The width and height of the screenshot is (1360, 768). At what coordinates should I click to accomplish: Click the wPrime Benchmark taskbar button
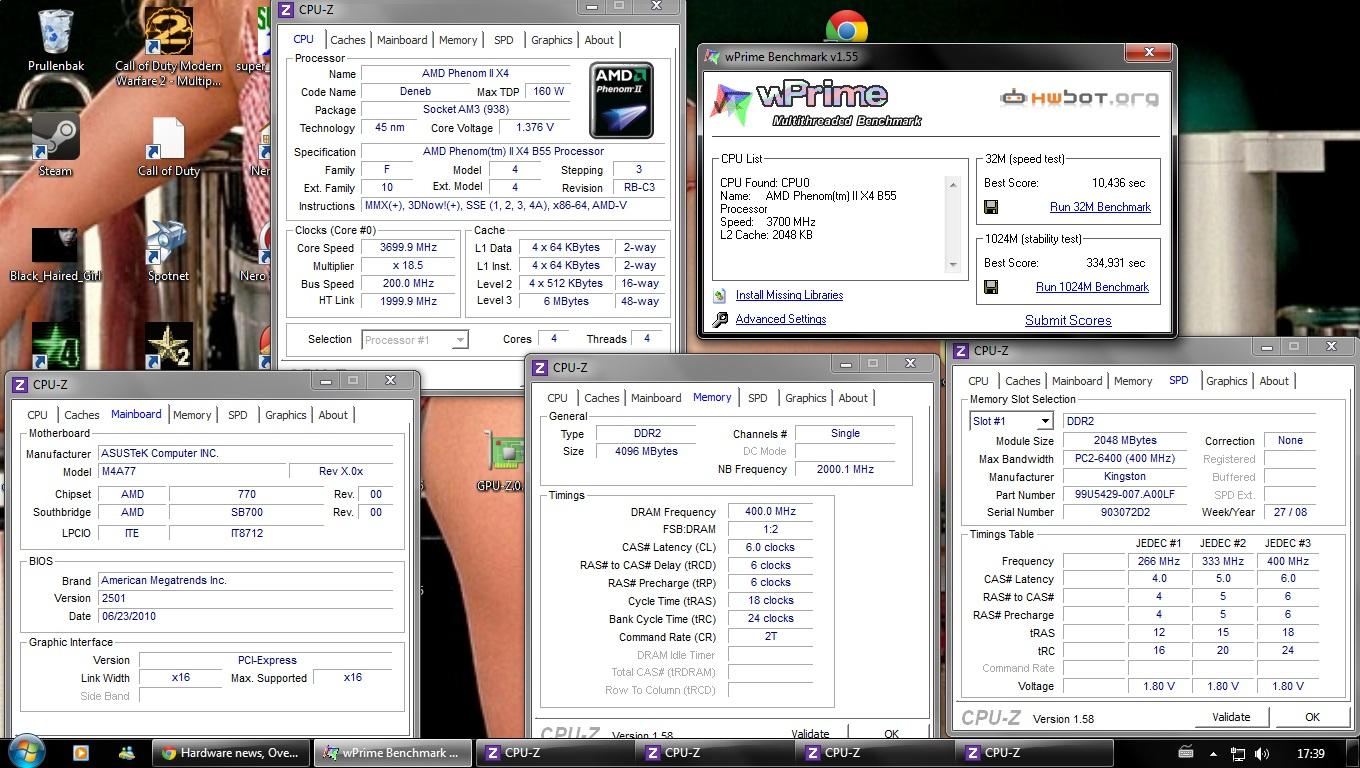coord(392,753)
